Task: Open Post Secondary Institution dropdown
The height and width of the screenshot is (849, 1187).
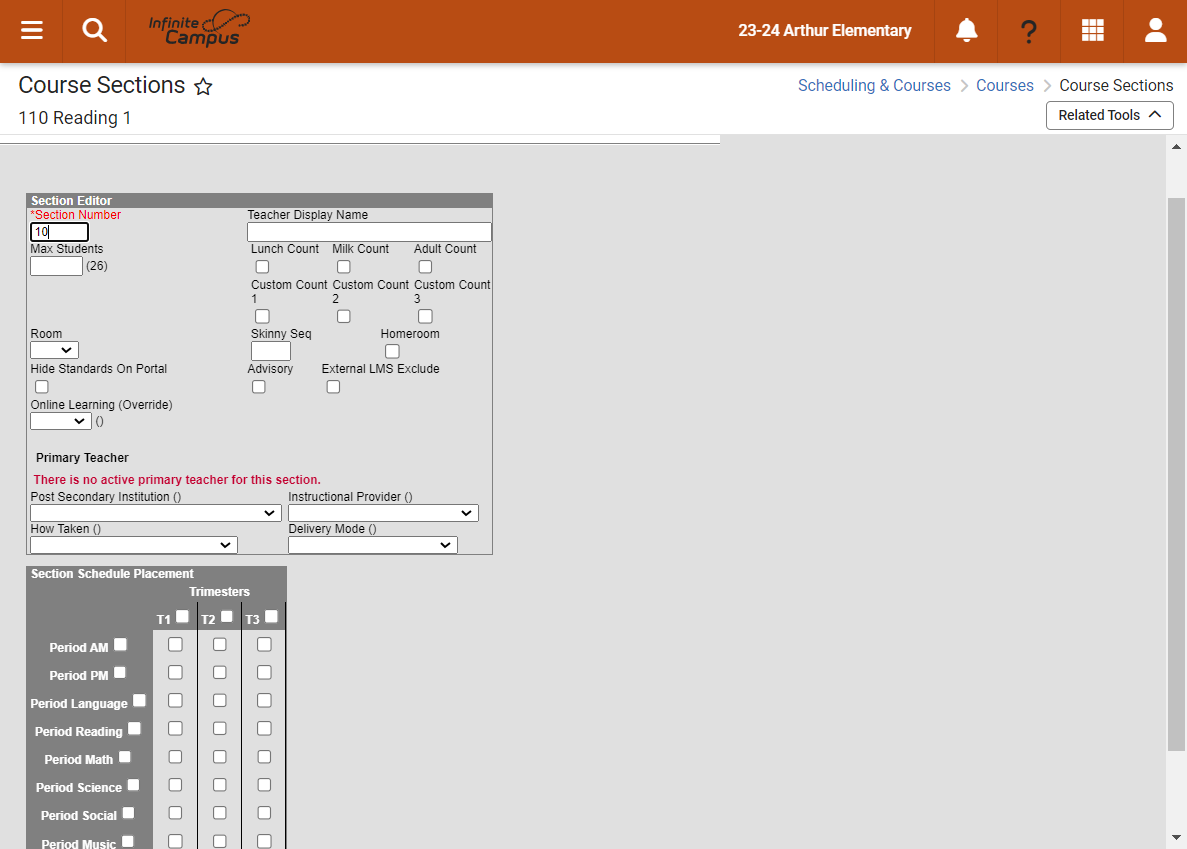Action: tap(156, 513)
